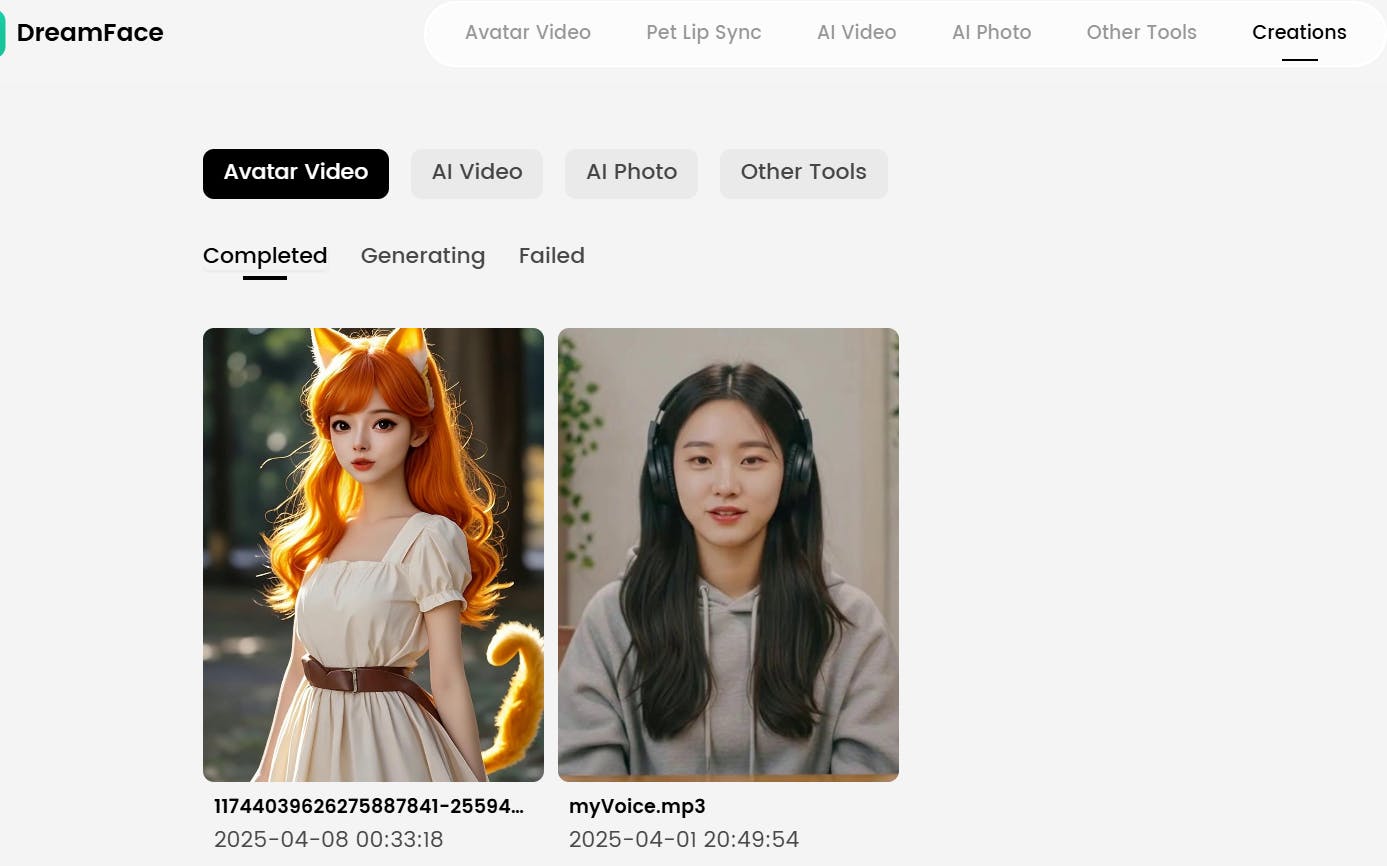
Task: Switch to the Failed tab
Action: [552, 256]
